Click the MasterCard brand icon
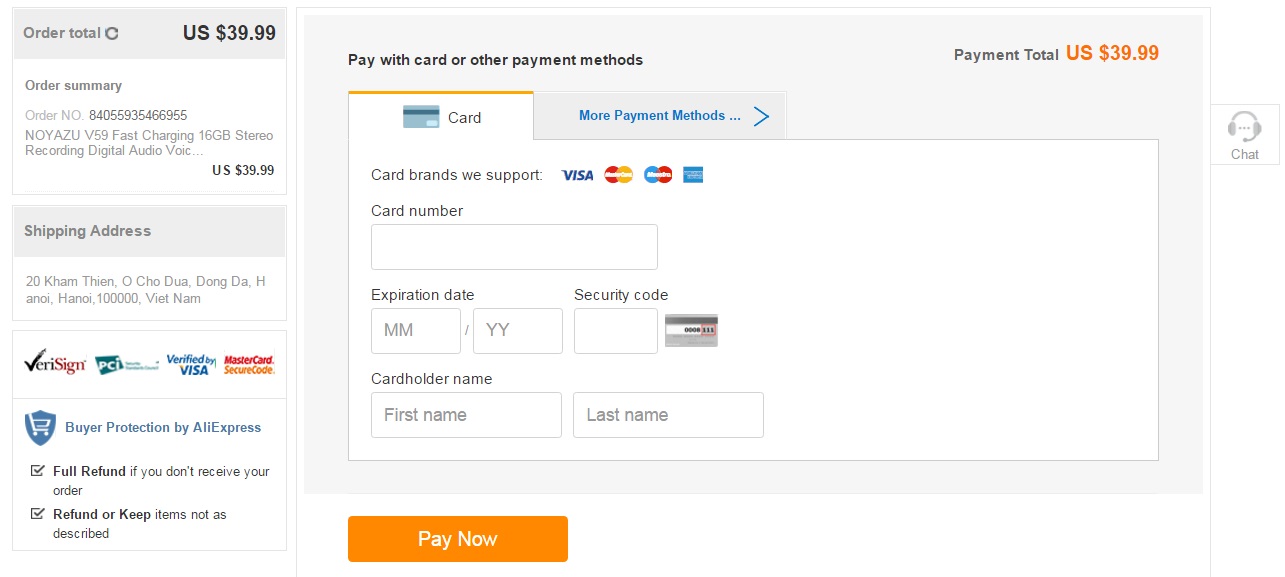Viewport: 1285px width, 577px height. coord(619,175)
